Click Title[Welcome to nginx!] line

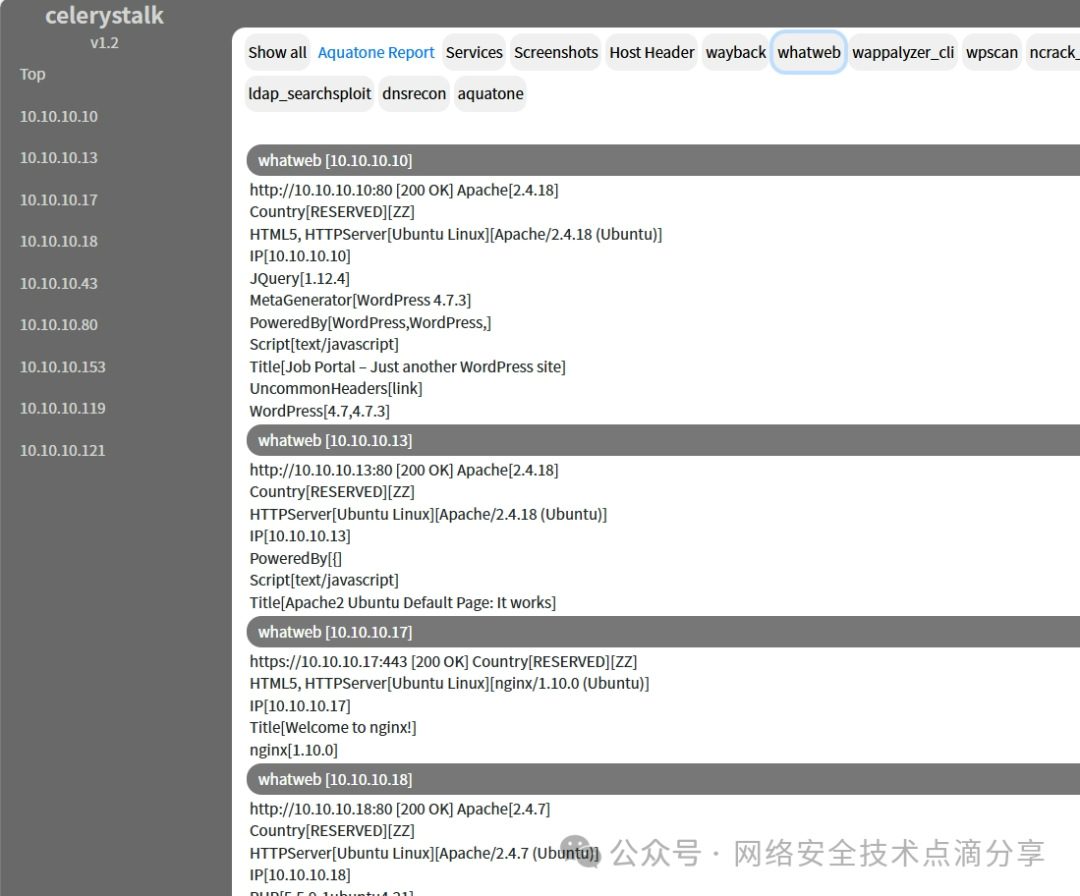pyautogui.click(x=333, y=727)
